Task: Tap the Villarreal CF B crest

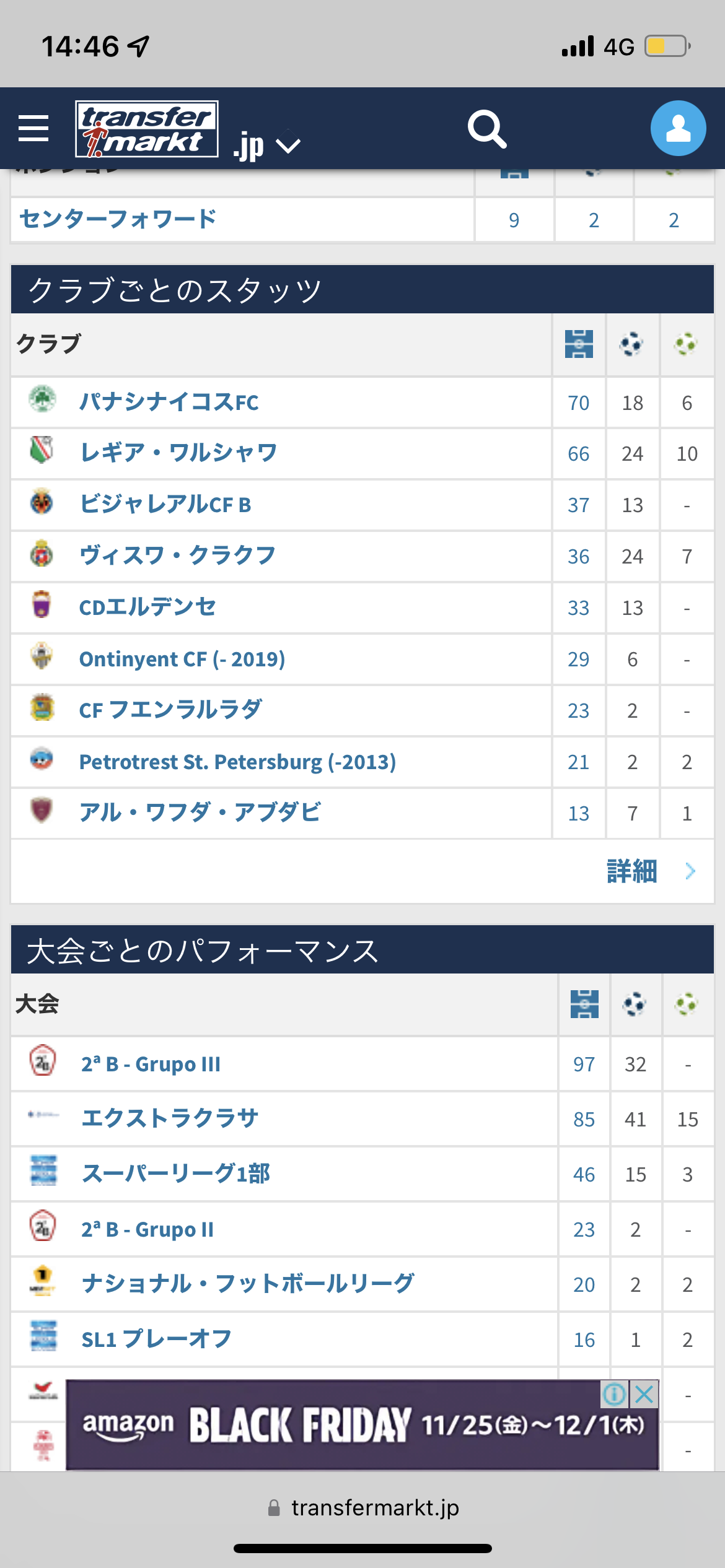Action: (x=42, y=502)
